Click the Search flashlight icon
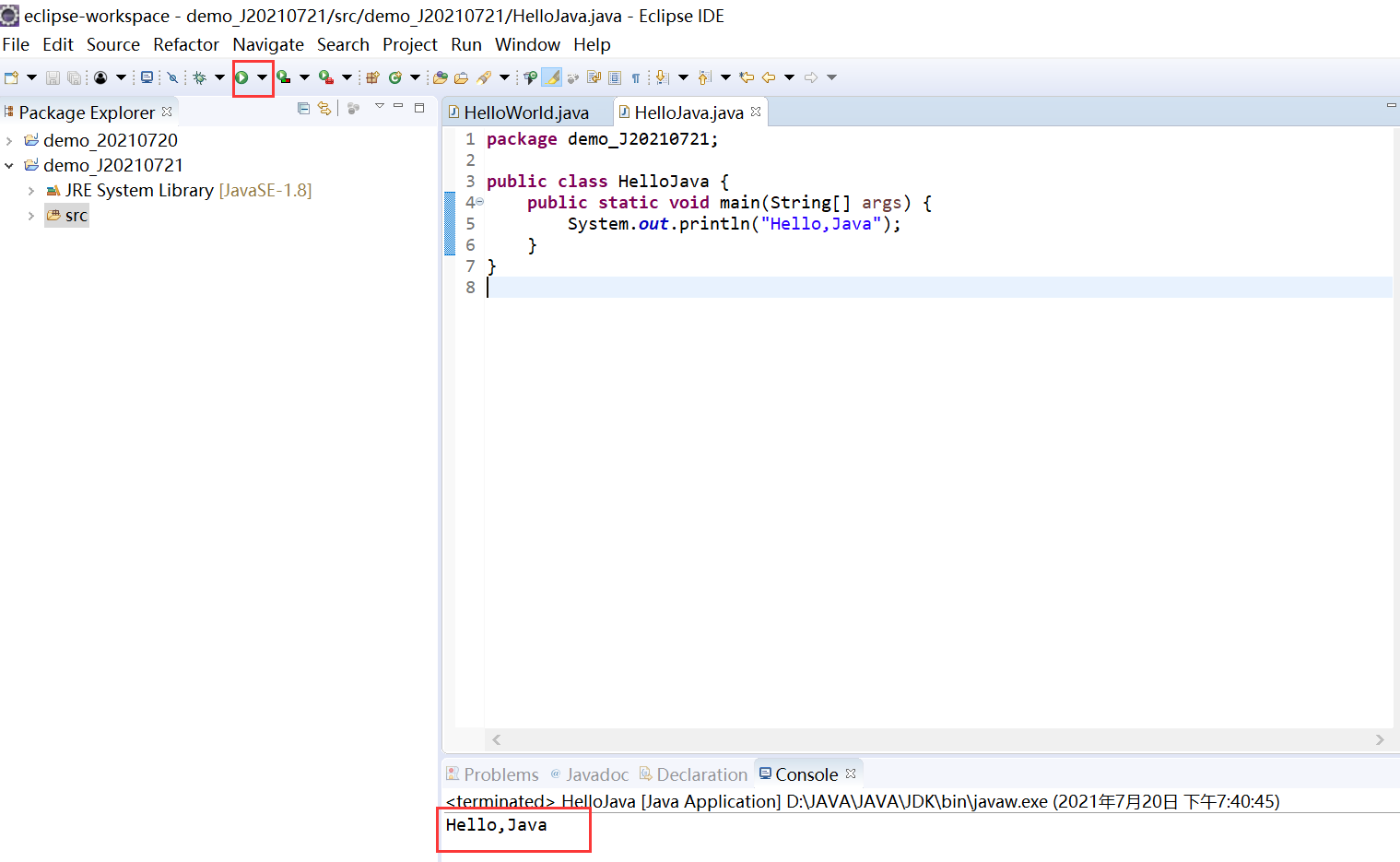The height and width of the screenshot is (862, 1400). 484,77
